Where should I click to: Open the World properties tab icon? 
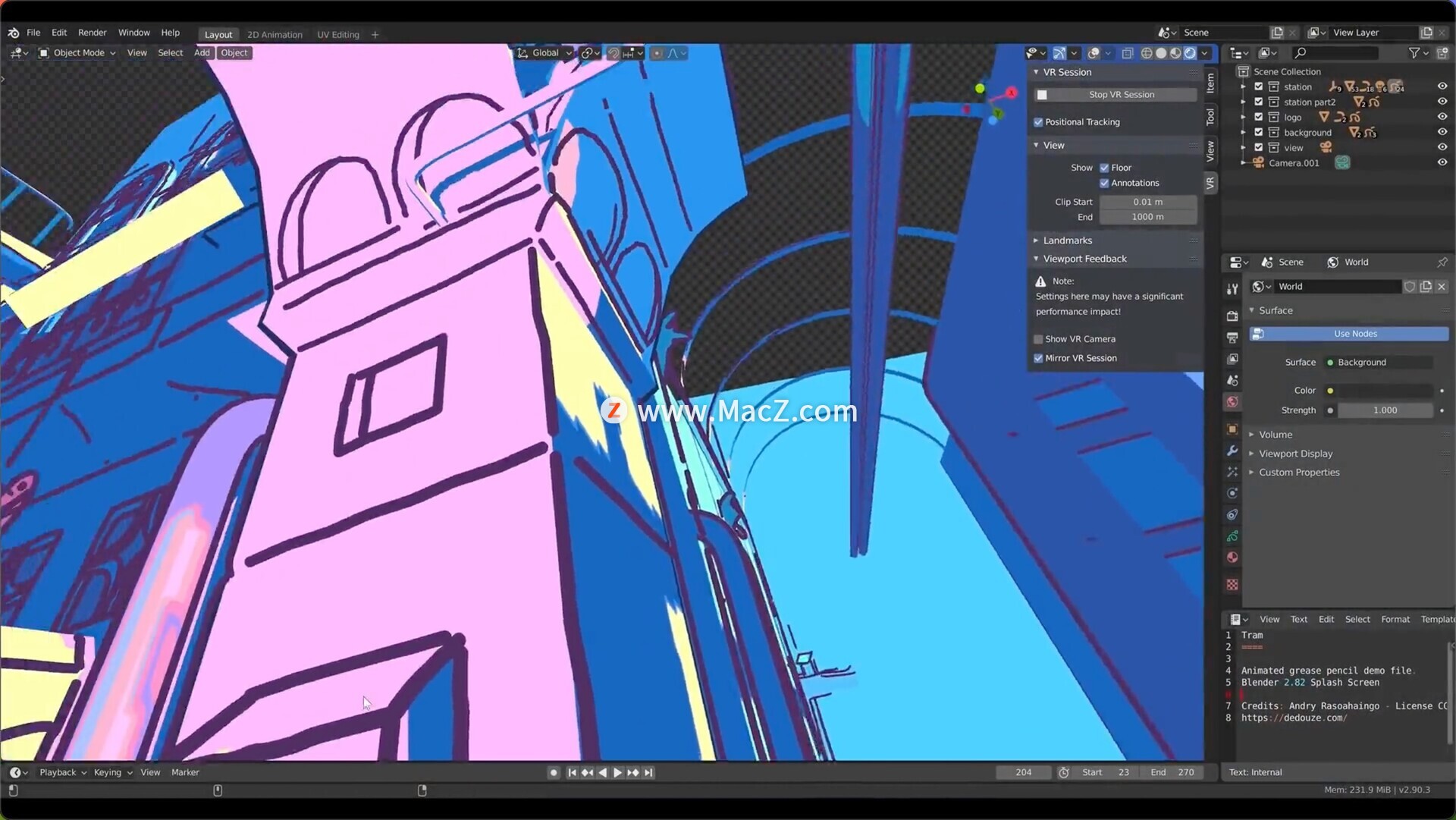[1232, 402]
